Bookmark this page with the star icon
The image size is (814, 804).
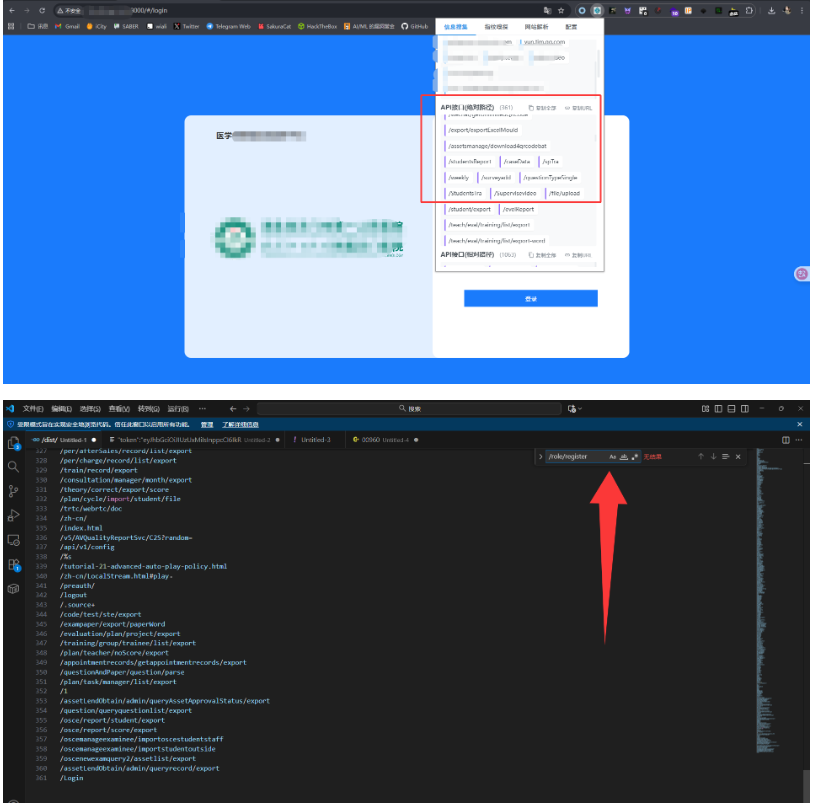[561, 10]
